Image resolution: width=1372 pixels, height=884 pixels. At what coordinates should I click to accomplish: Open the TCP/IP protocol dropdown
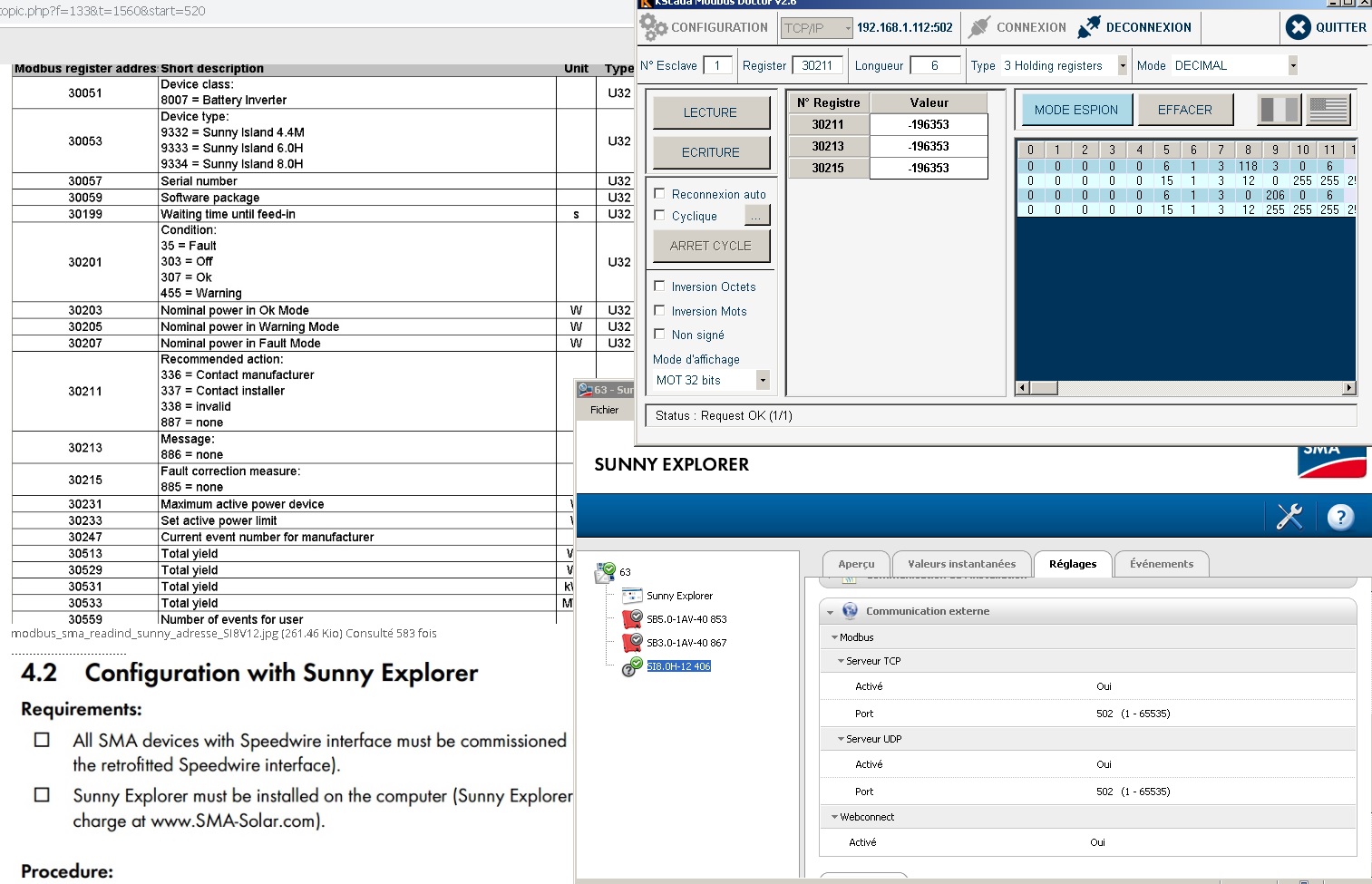[x=848, y=28]
